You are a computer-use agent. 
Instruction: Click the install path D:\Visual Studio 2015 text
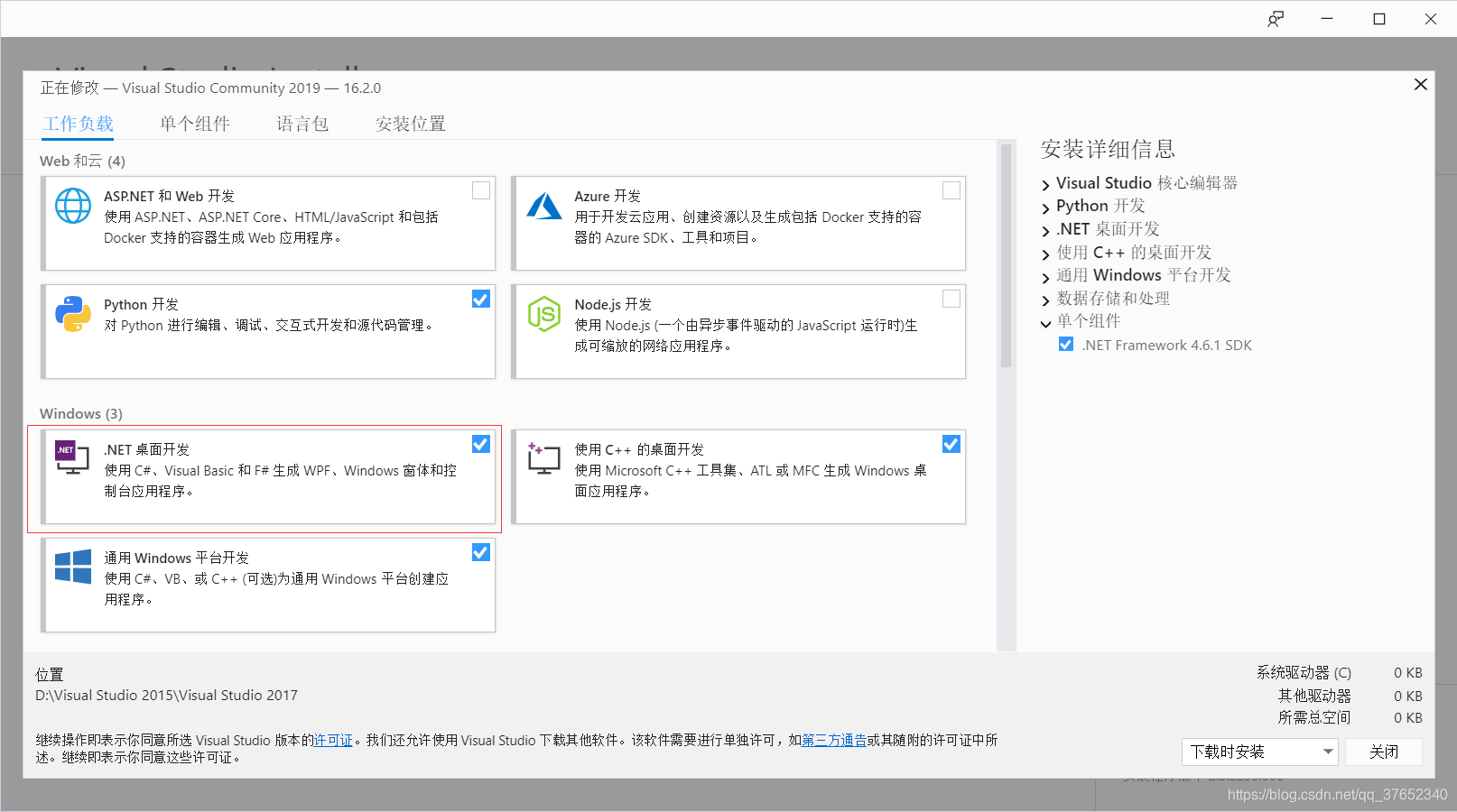(166, 695)
